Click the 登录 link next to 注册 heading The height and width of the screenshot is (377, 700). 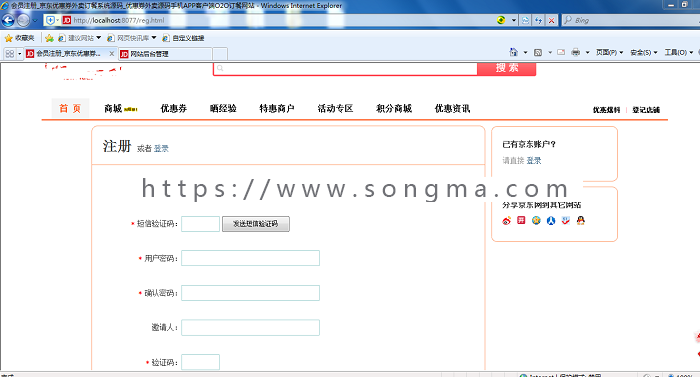(x=161, y=148)
